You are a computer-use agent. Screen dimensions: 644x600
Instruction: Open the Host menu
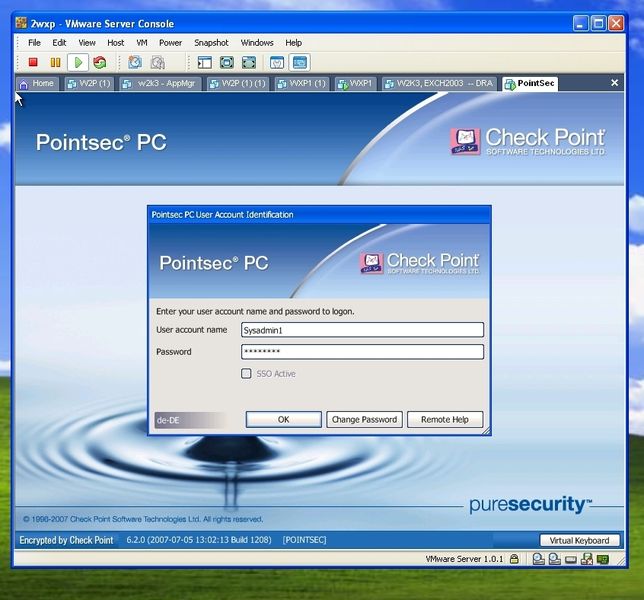(x=115, y=43)
